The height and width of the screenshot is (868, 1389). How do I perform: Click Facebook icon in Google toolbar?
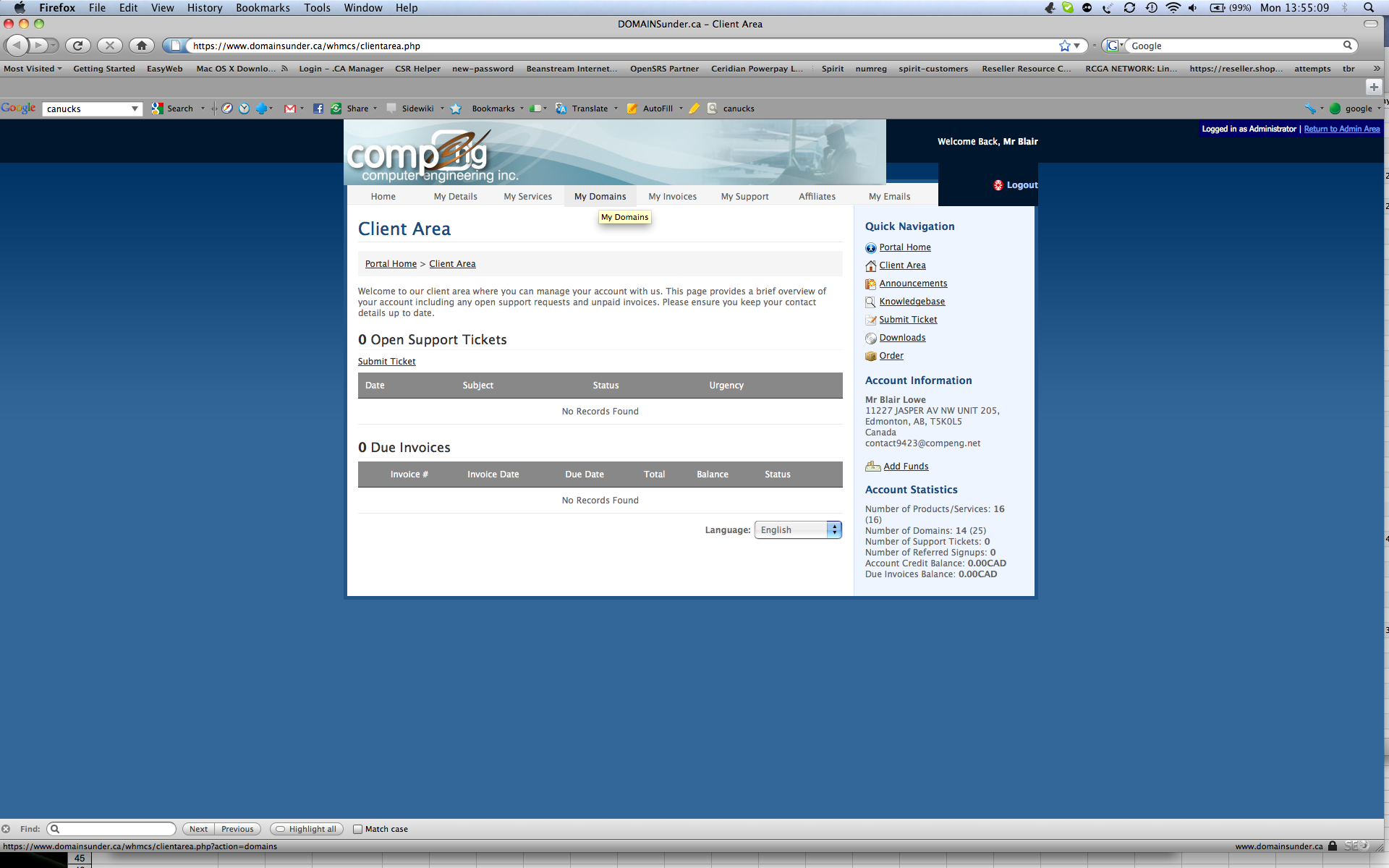318,109
